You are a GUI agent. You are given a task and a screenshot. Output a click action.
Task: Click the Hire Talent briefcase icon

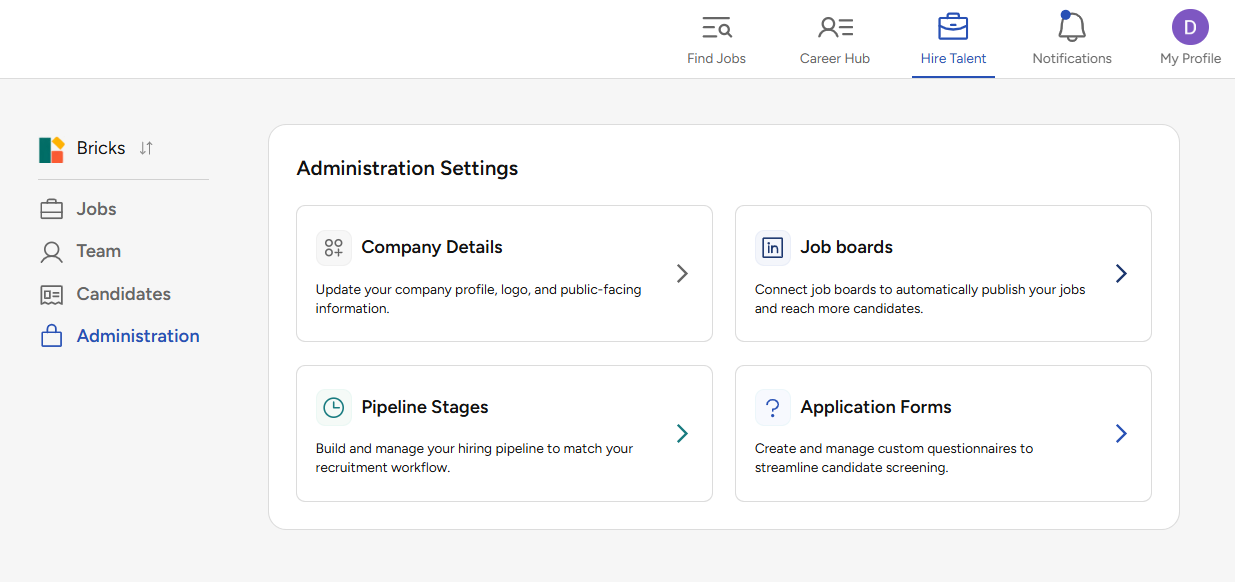pos(953,27)
